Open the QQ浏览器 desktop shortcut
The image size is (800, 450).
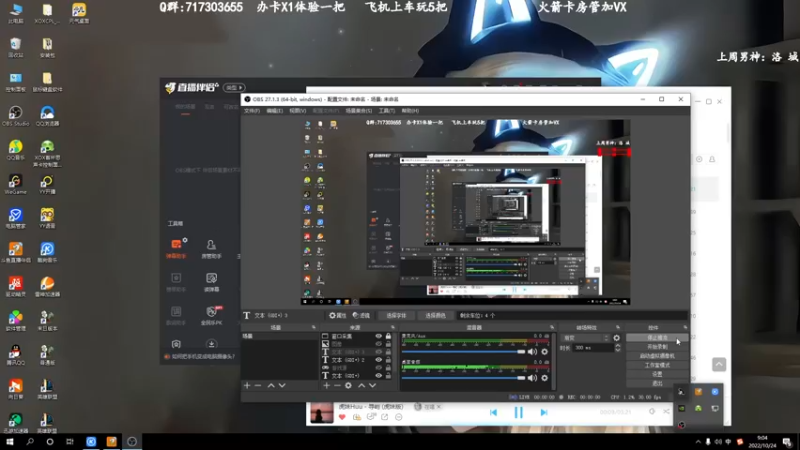point(47,116)
